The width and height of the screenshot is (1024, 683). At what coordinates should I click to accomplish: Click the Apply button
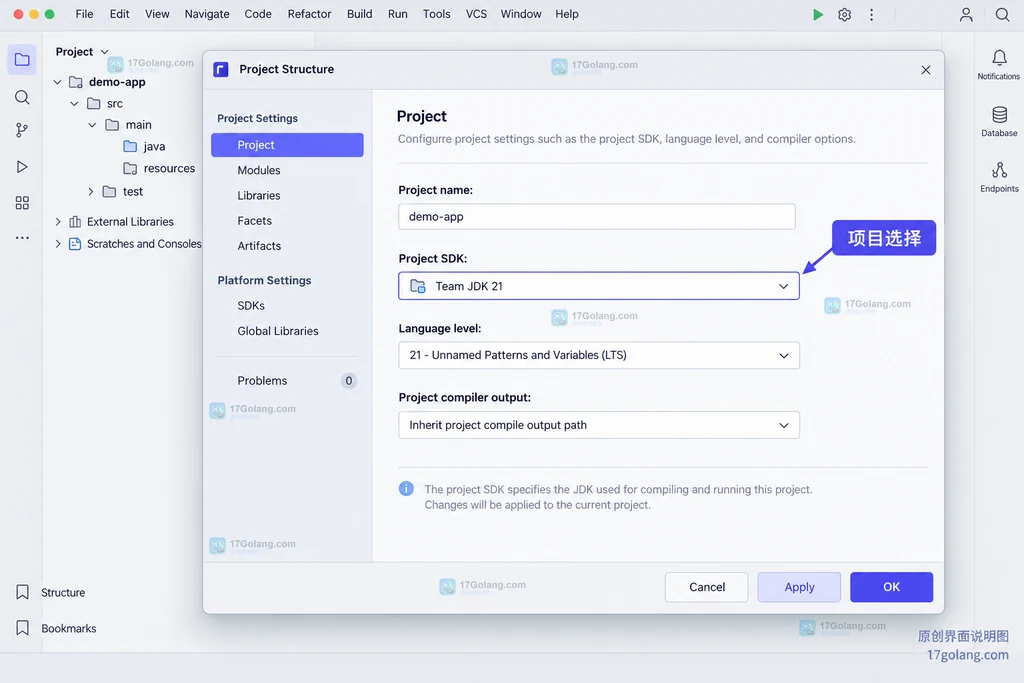pos(799,587)
